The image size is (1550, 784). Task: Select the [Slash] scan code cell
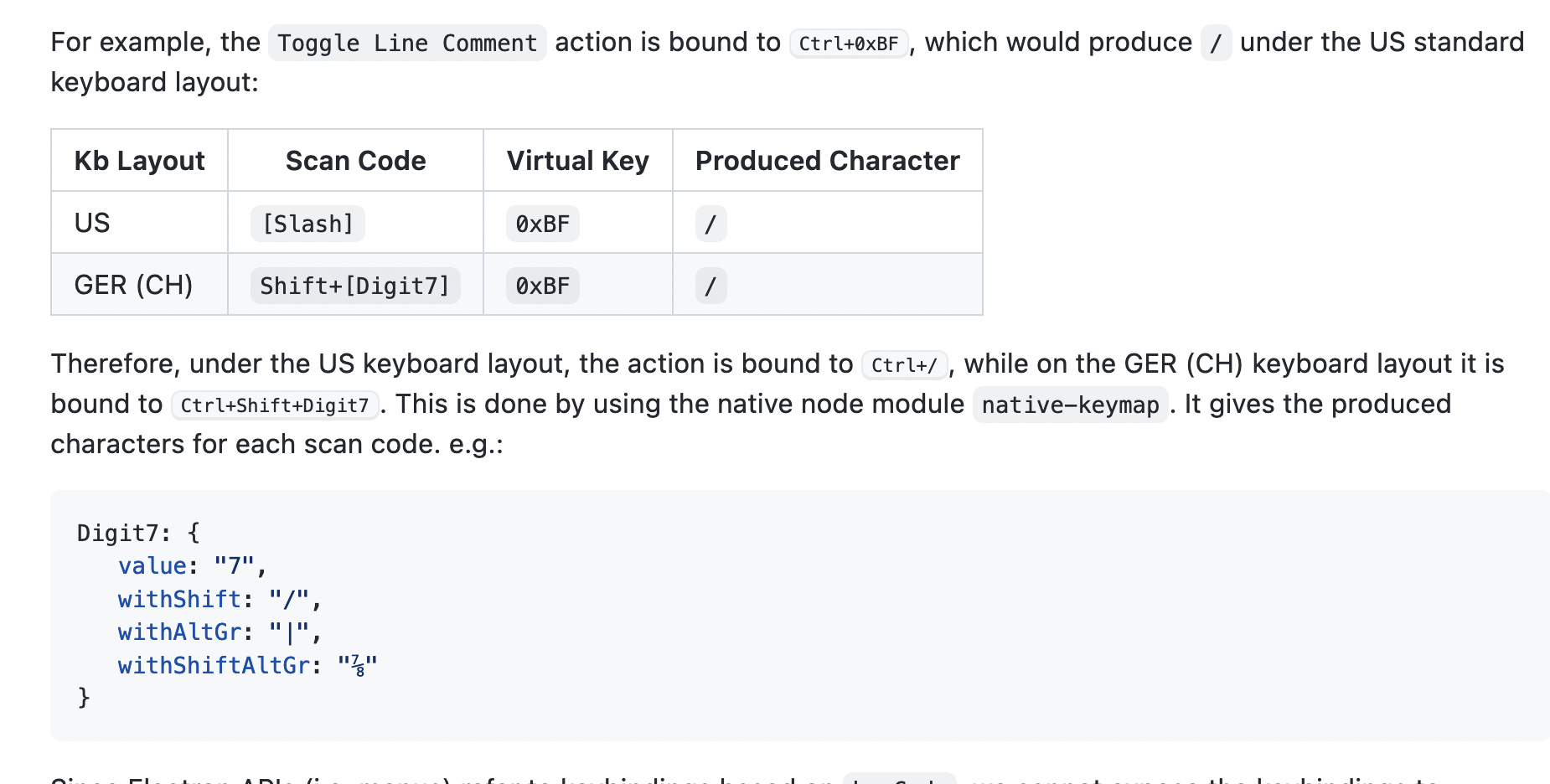[307, 224]
